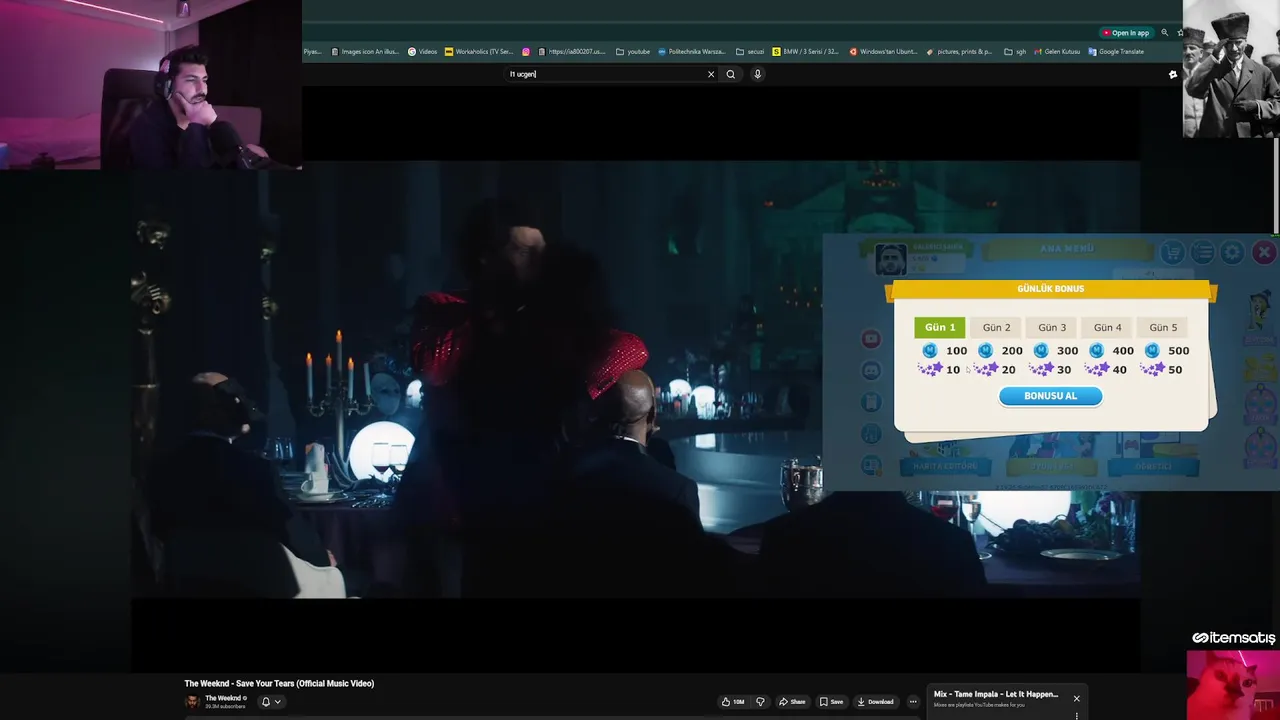This screenshot has width=1280, height=720.
Task: Open the Windows'tan Ubunt... bookmark
Action: click(x=884, y=52)
